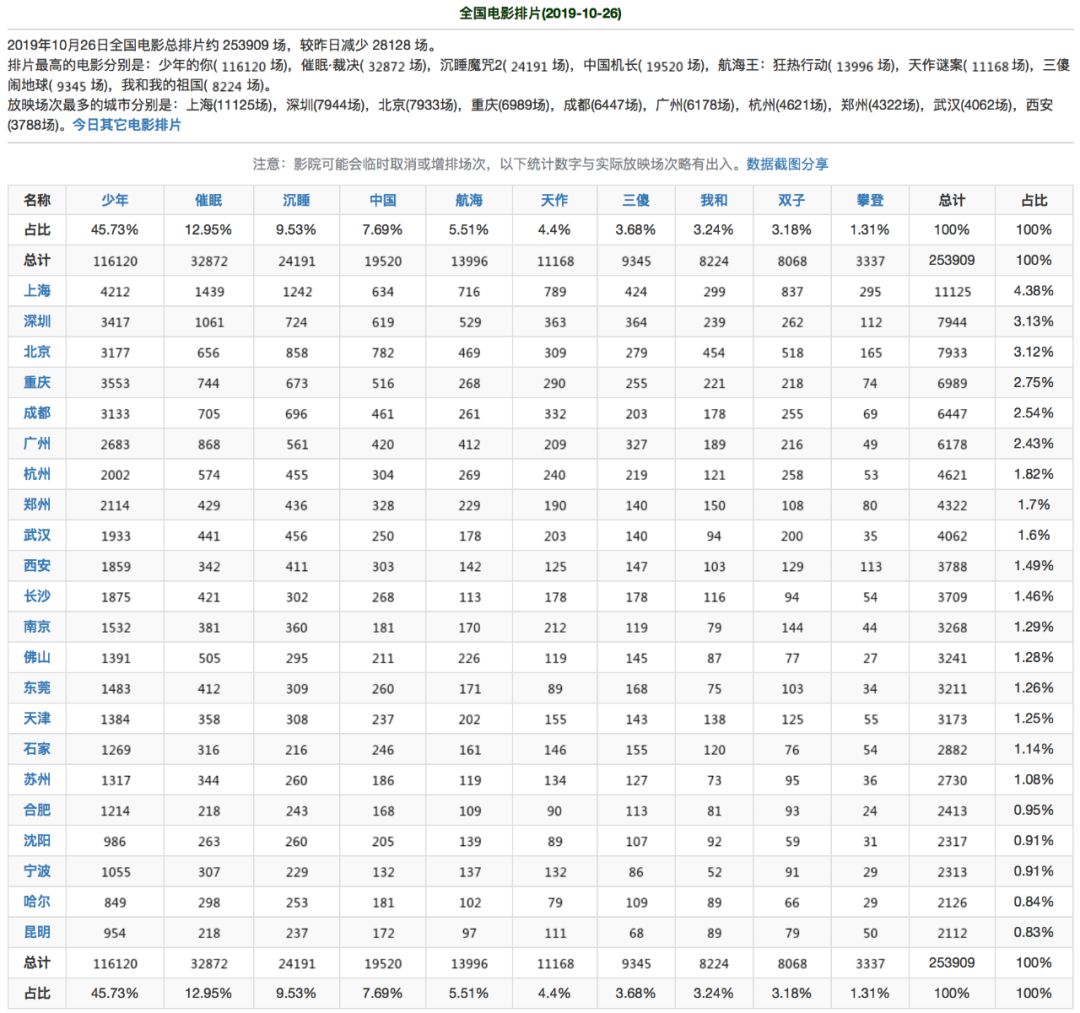The height and width of the screenshot is (1013, 1080).
Task: Open the 合肥 city row link
Action: 37,810
